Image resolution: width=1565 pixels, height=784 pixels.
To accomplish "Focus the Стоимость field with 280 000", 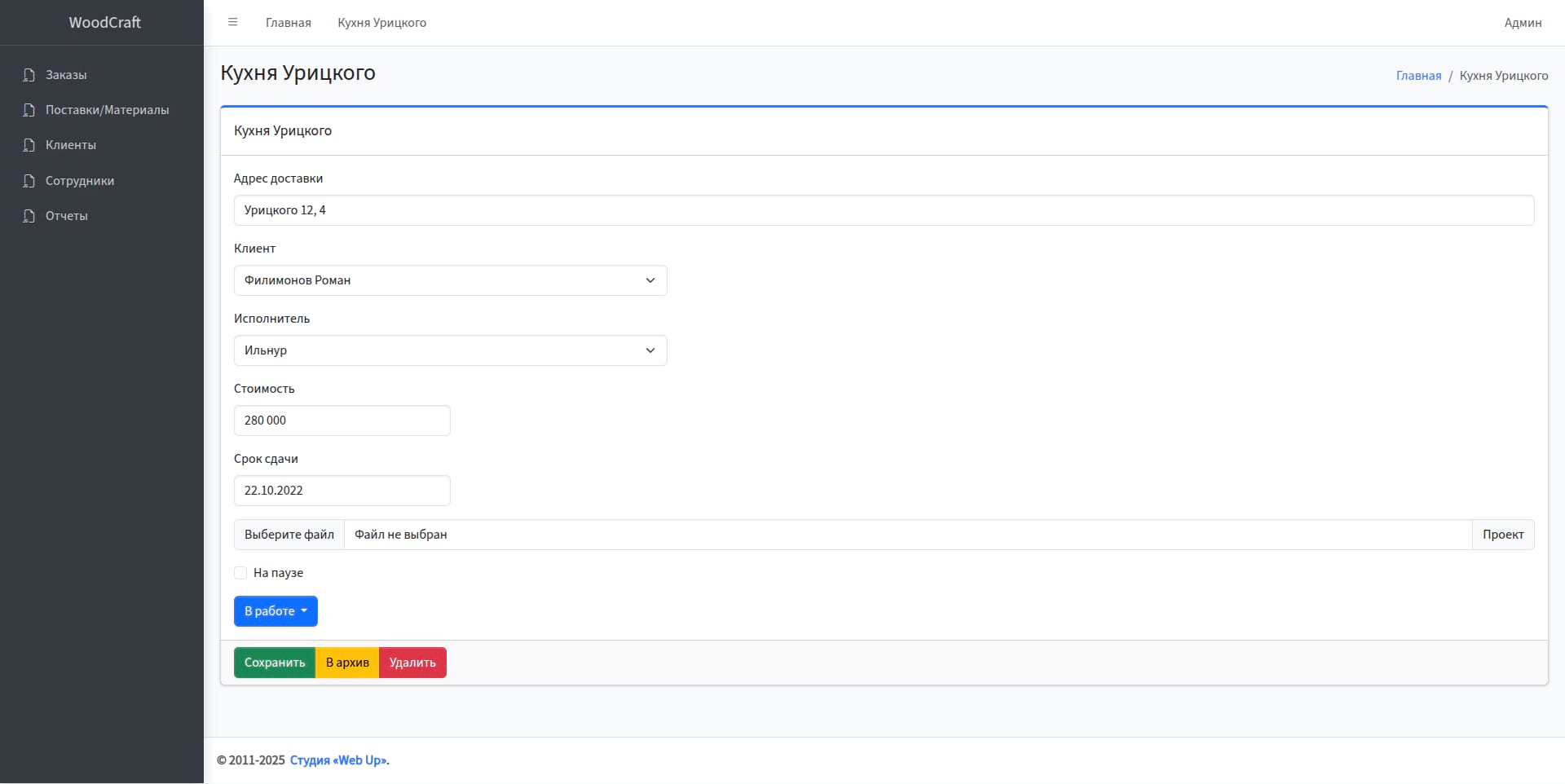I will [x=342, y=421].
